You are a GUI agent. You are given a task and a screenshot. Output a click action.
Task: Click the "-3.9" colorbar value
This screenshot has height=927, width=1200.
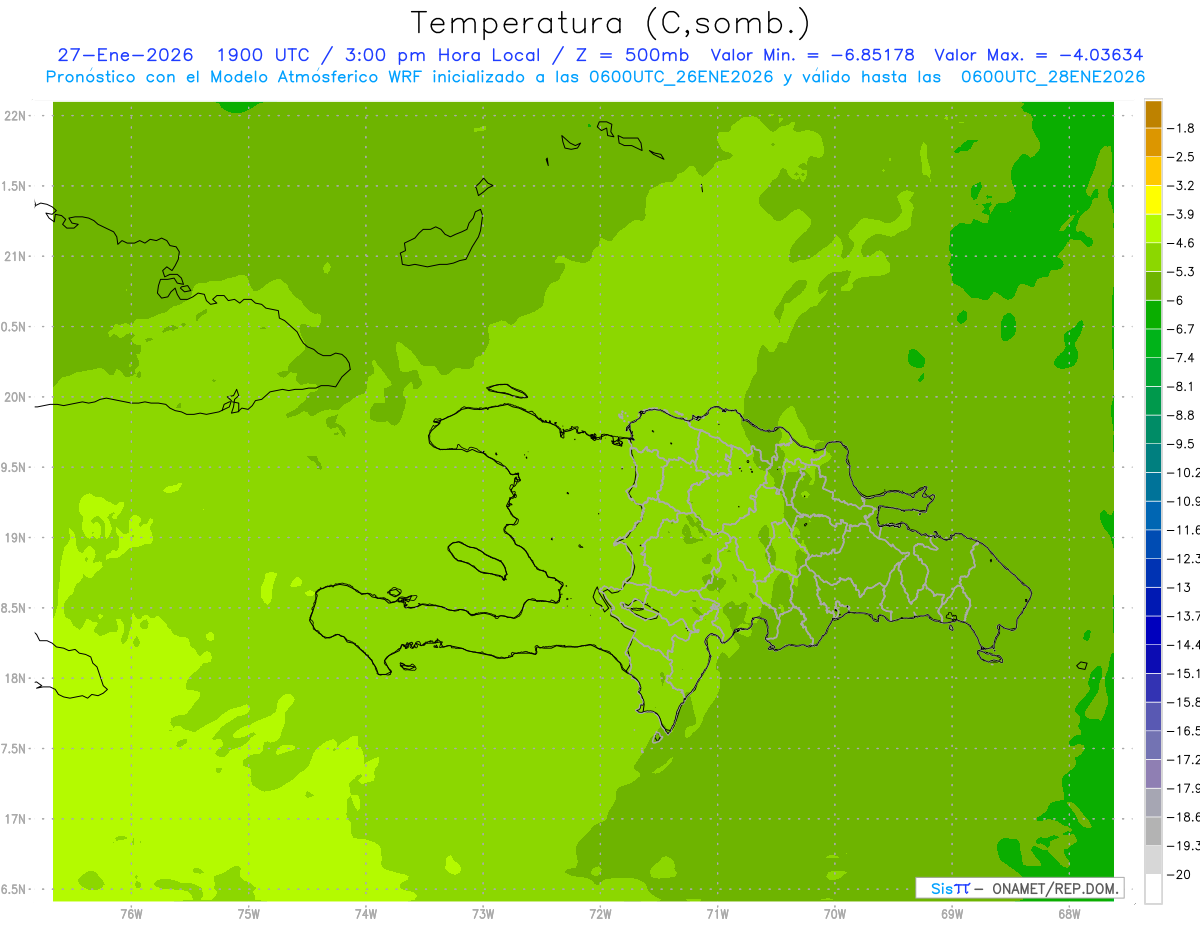click(x=1181, y=214)
